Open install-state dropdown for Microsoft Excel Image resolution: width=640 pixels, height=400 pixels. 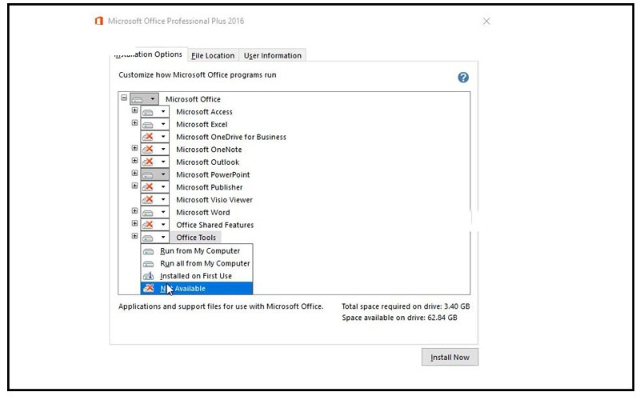[x=155, y=124]
